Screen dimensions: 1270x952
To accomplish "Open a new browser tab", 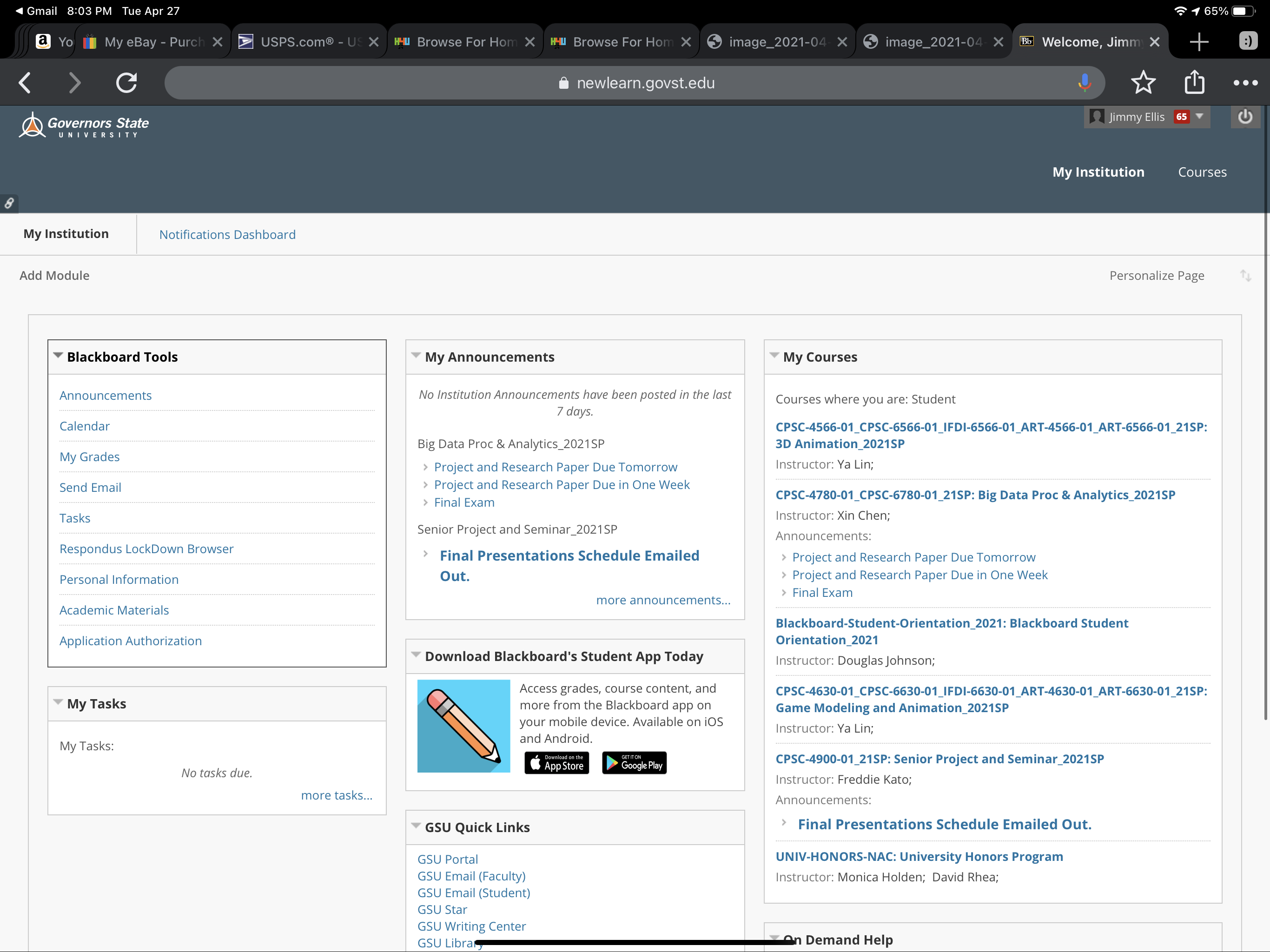I will coord(1199,42).
